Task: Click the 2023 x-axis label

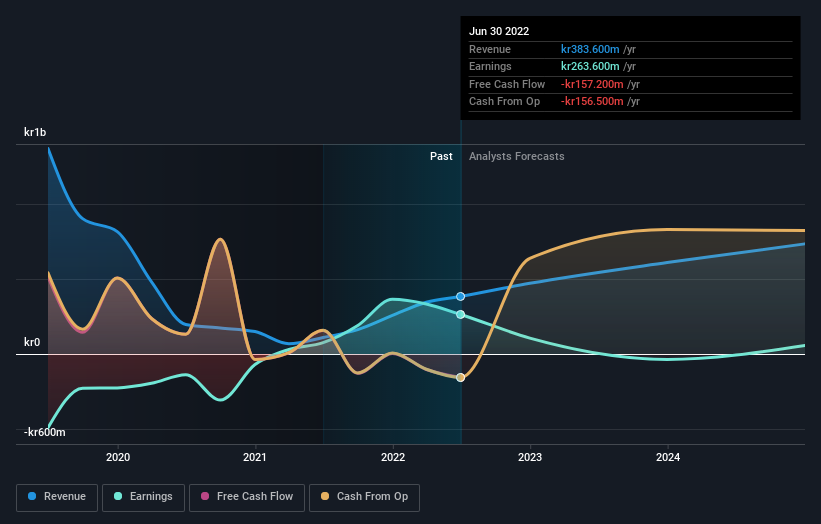Action: pos(530,457)
